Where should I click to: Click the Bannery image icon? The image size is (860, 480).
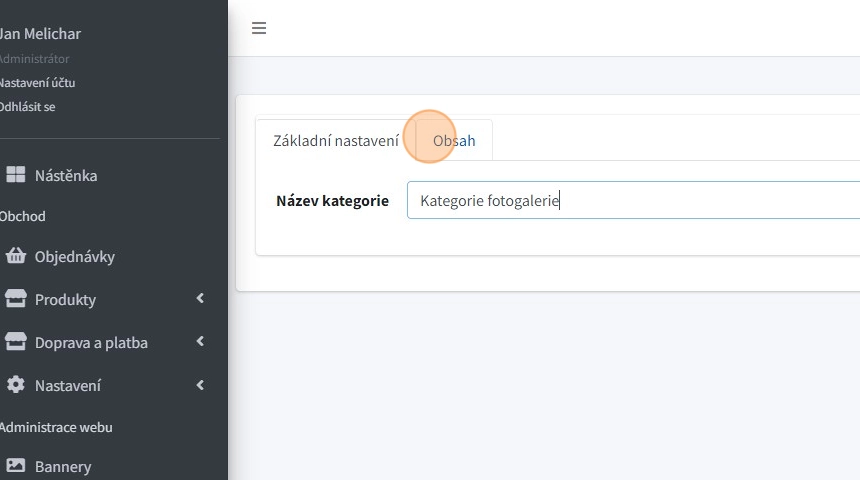tap(16, 466)
